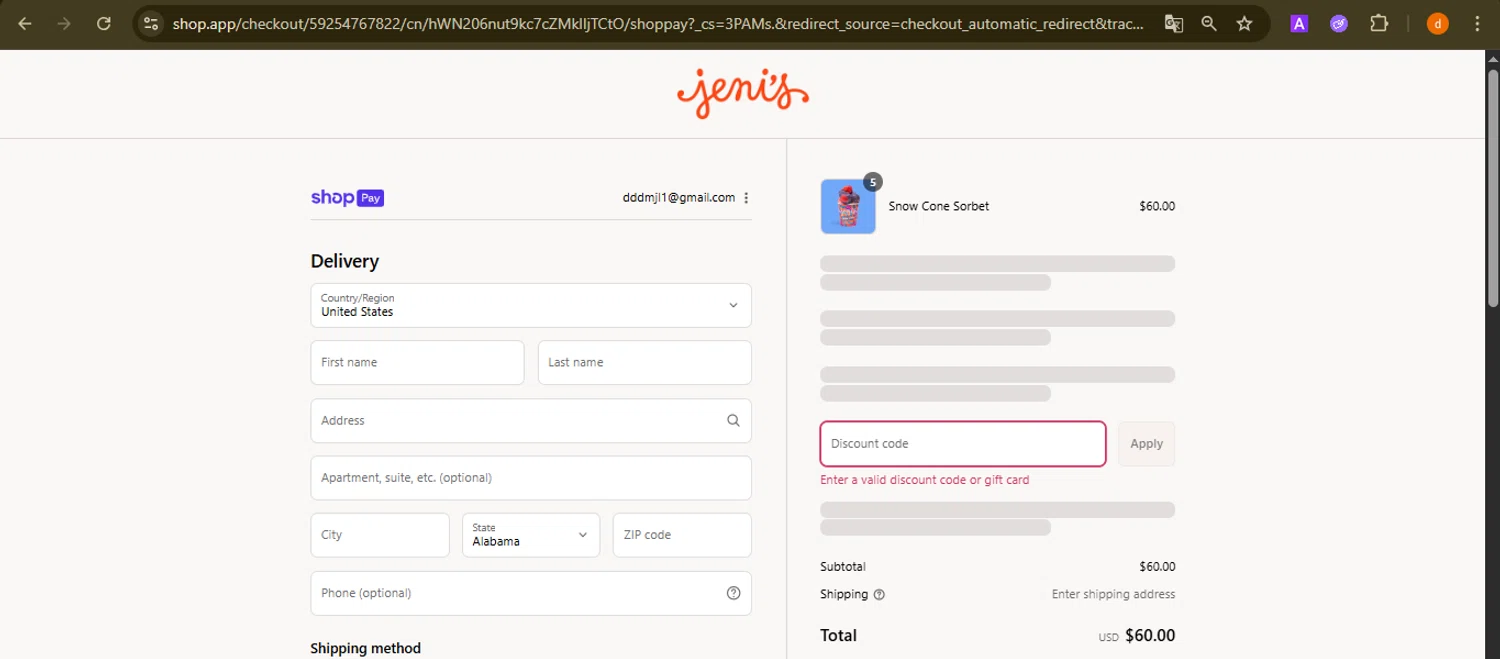Show shipping info help icon

point(879,595)
